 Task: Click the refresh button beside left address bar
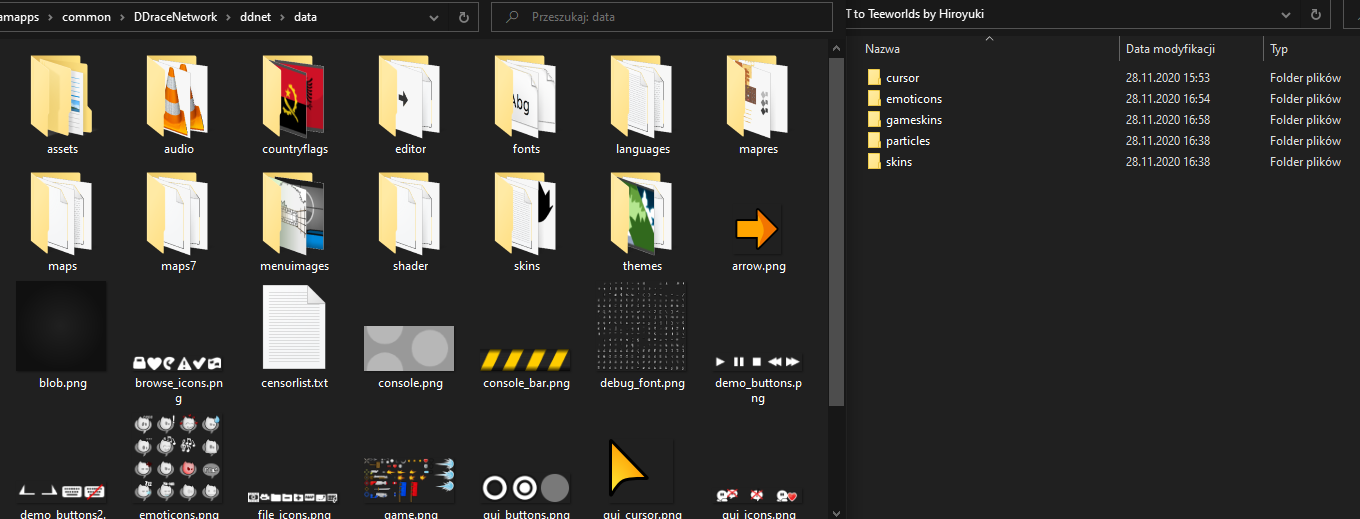pos(463,17)
